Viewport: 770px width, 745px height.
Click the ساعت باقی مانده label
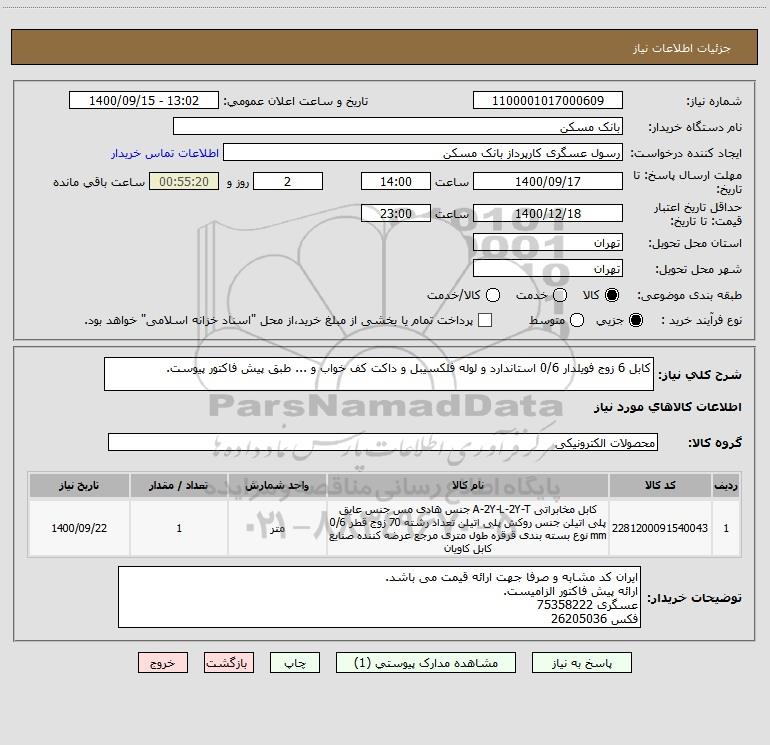99,182
